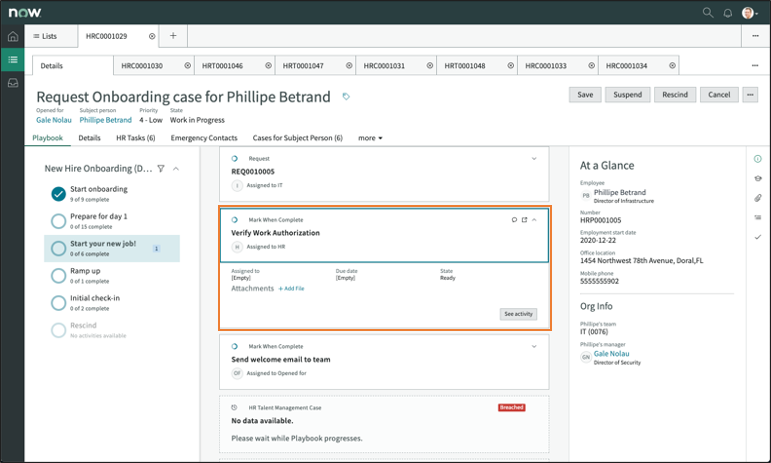Click the HRP0001005 profile number

(600, 220)
